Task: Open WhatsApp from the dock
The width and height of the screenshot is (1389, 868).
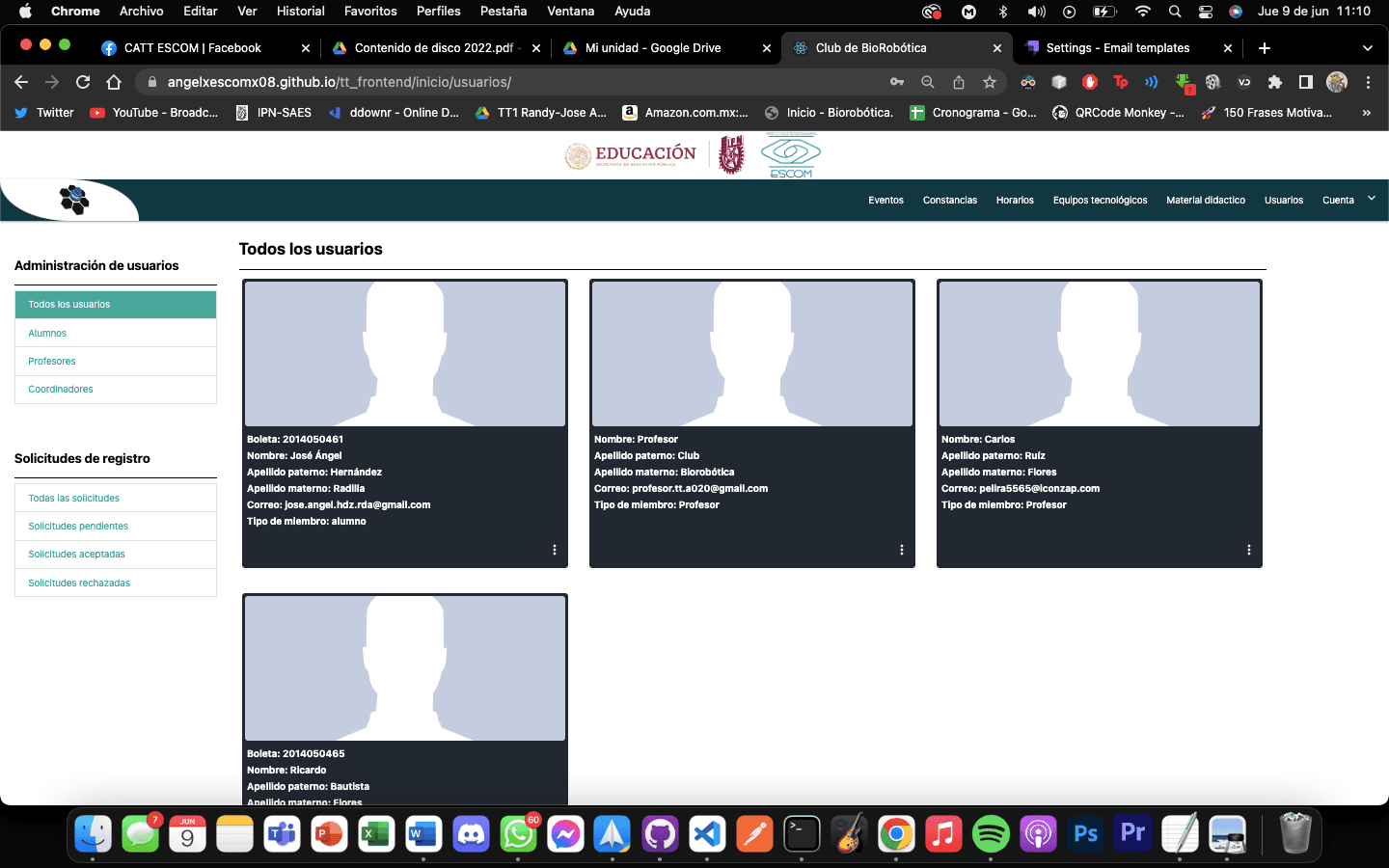Action: pos(518,834)
